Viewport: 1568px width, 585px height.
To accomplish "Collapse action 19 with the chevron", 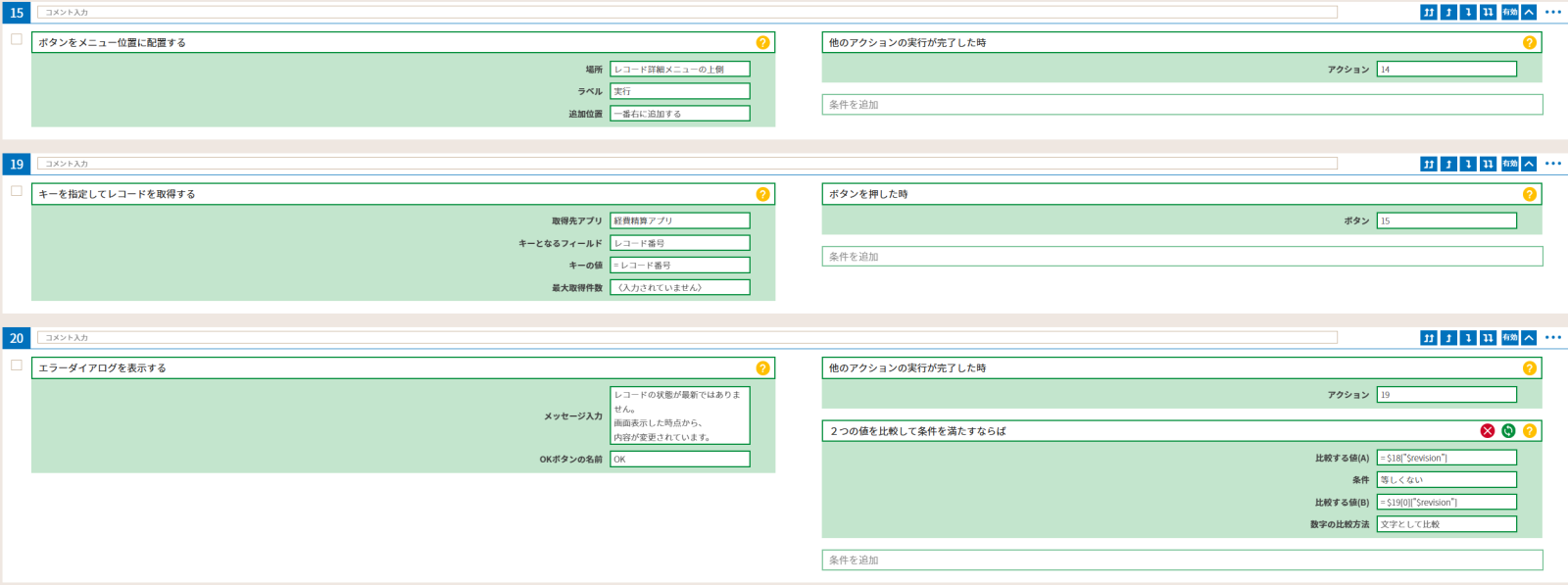I will pos(1529,165).
